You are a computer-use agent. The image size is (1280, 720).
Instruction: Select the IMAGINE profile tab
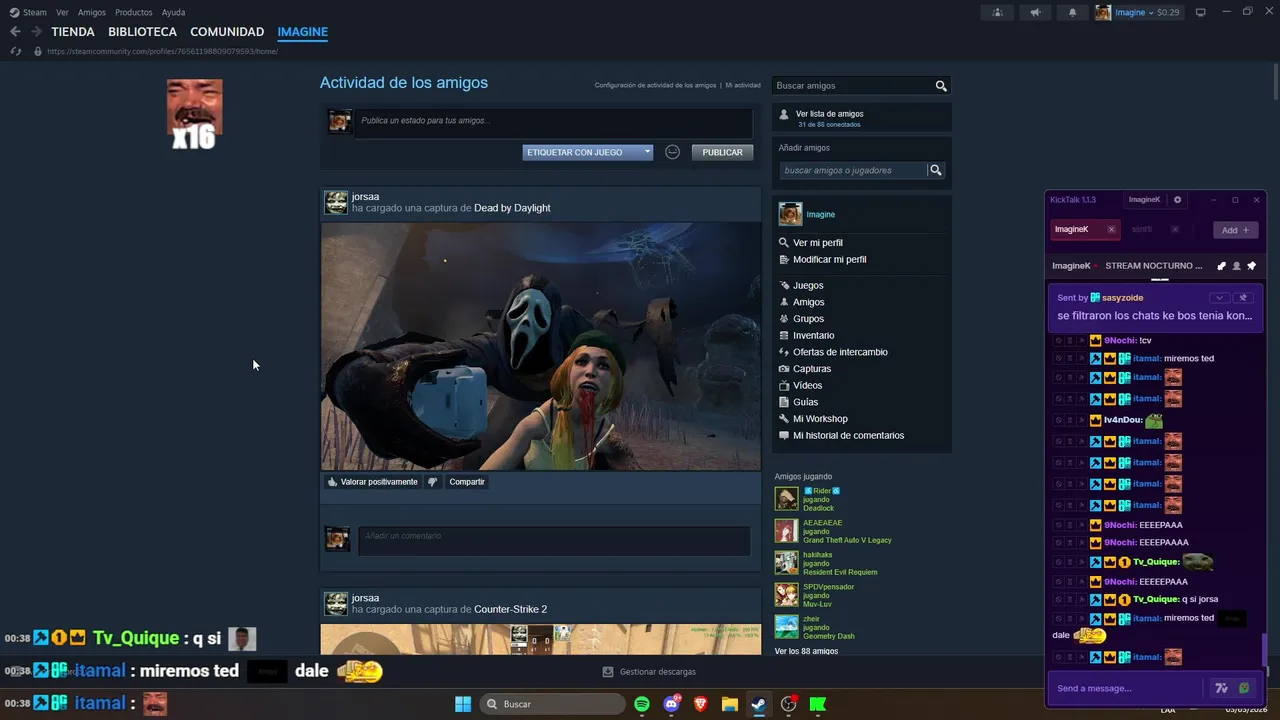[303, 32]
